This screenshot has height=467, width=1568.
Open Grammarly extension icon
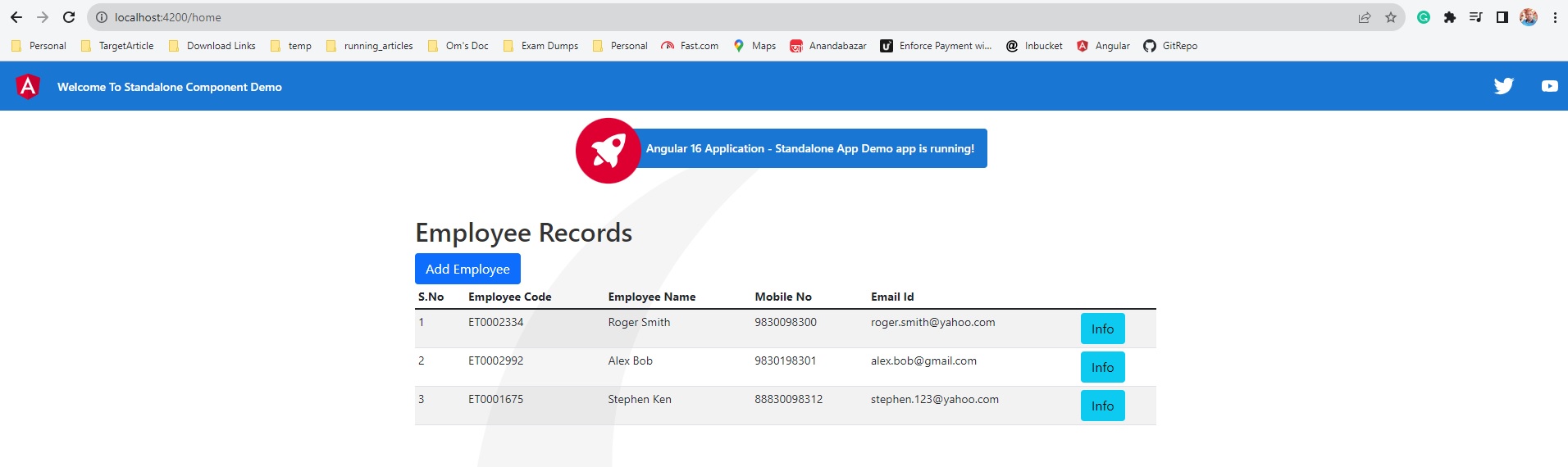click(x=1424, y=17)
